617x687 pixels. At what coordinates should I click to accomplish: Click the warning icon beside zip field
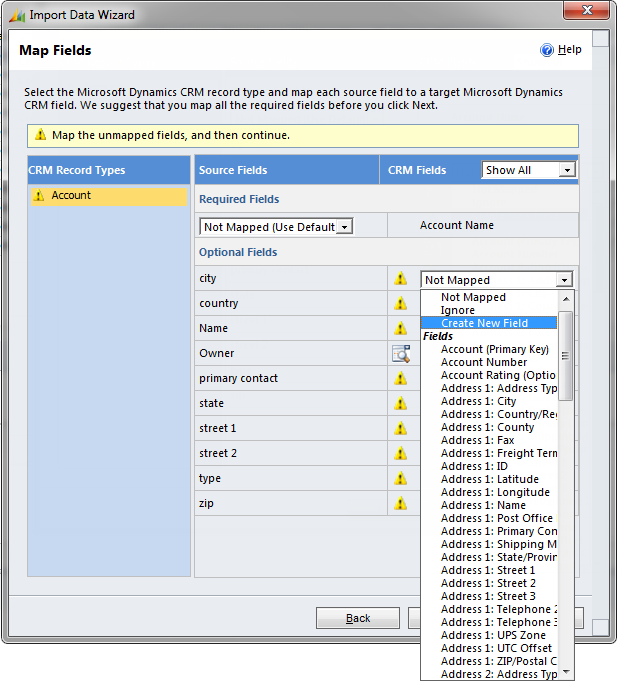click(401, 504)
